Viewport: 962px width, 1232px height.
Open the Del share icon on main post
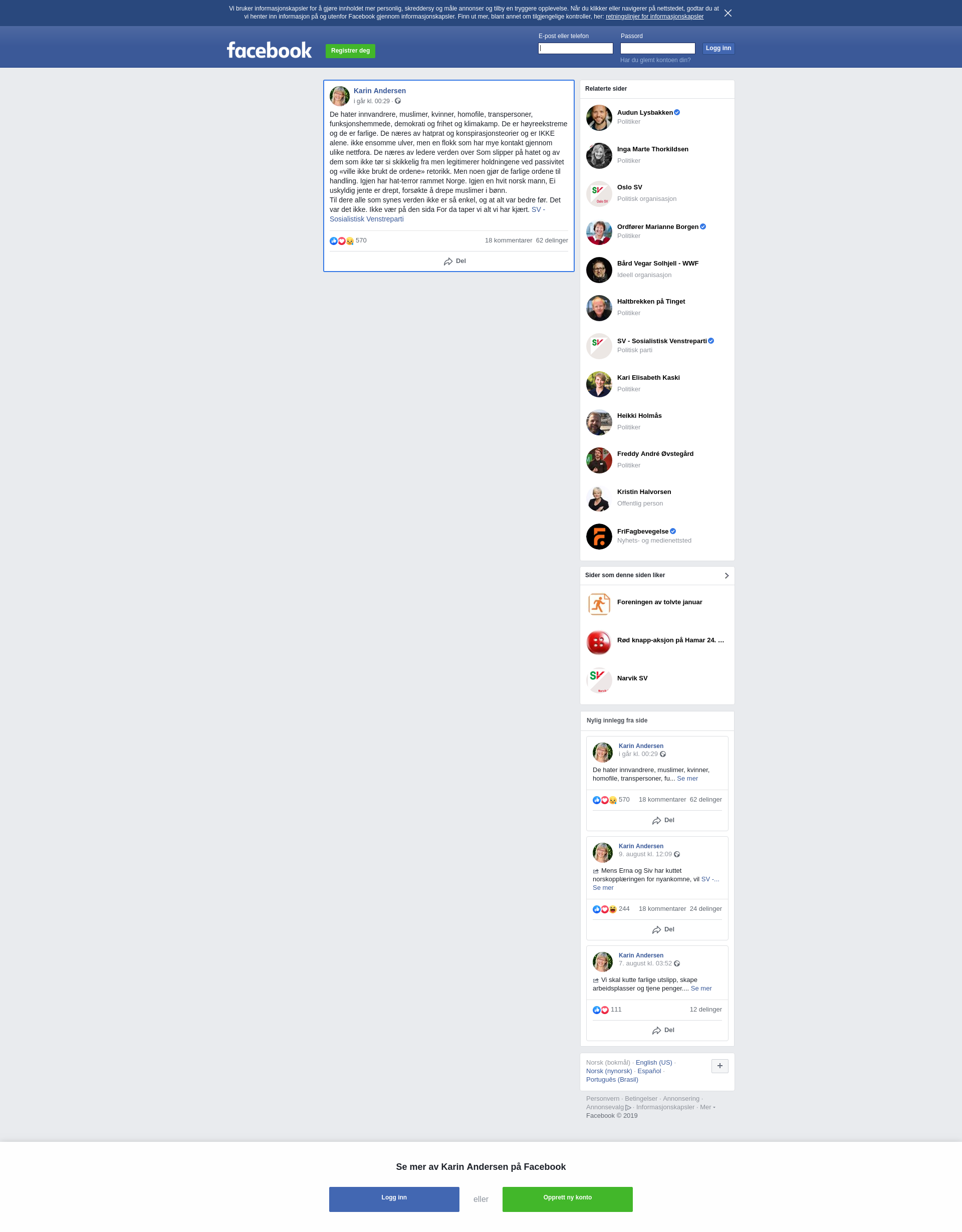(x=448, y=261)
